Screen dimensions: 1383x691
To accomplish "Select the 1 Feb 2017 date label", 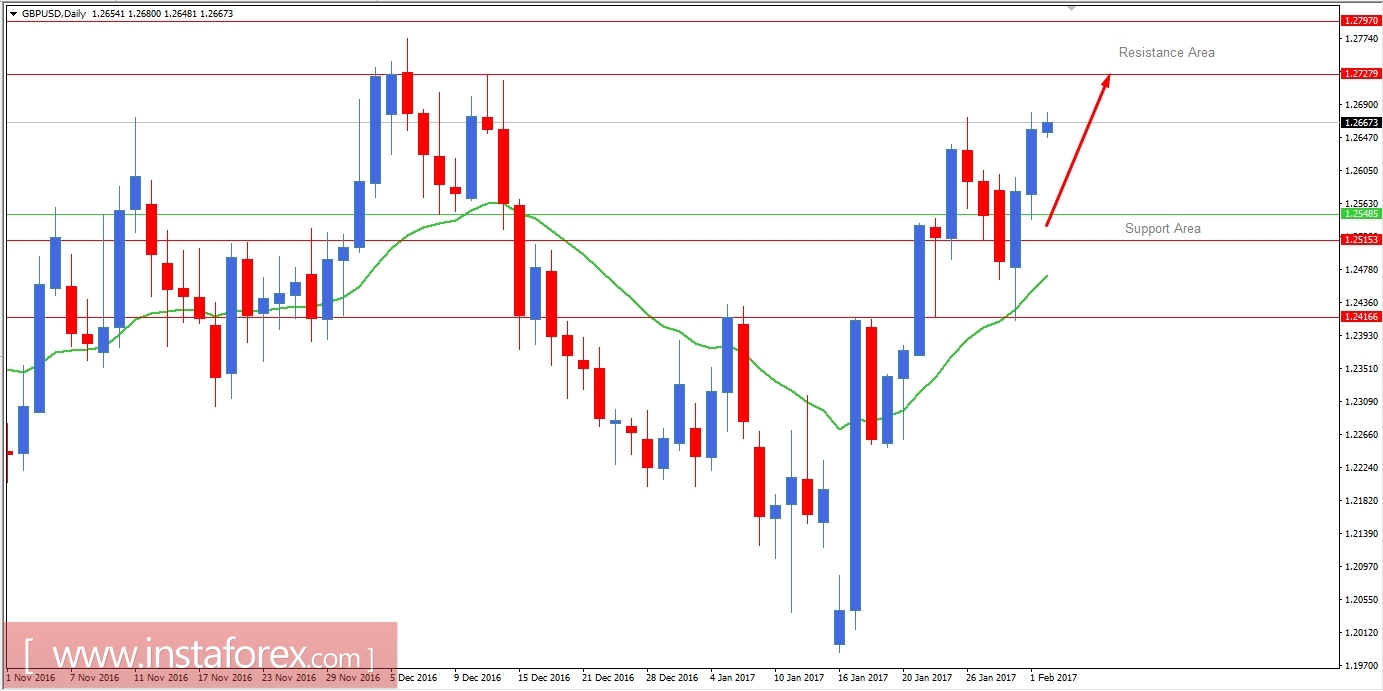I will 1054,677.
